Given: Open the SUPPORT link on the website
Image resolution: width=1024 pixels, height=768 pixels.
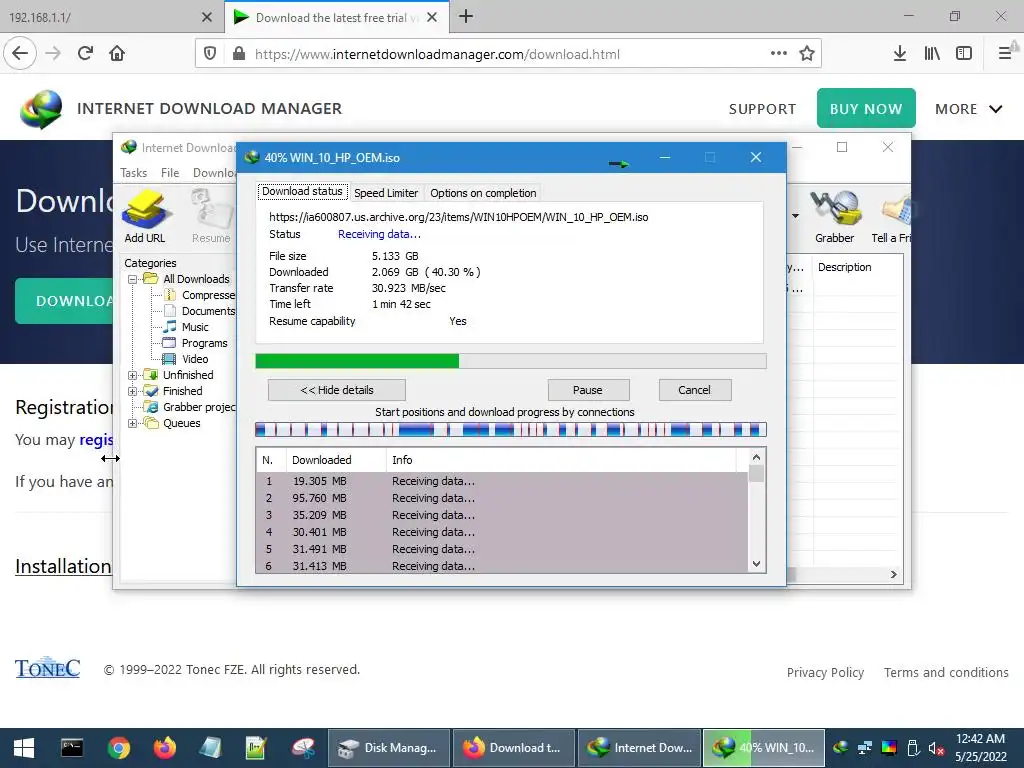Looking at the screenshot, I should (x=762, y=109).
